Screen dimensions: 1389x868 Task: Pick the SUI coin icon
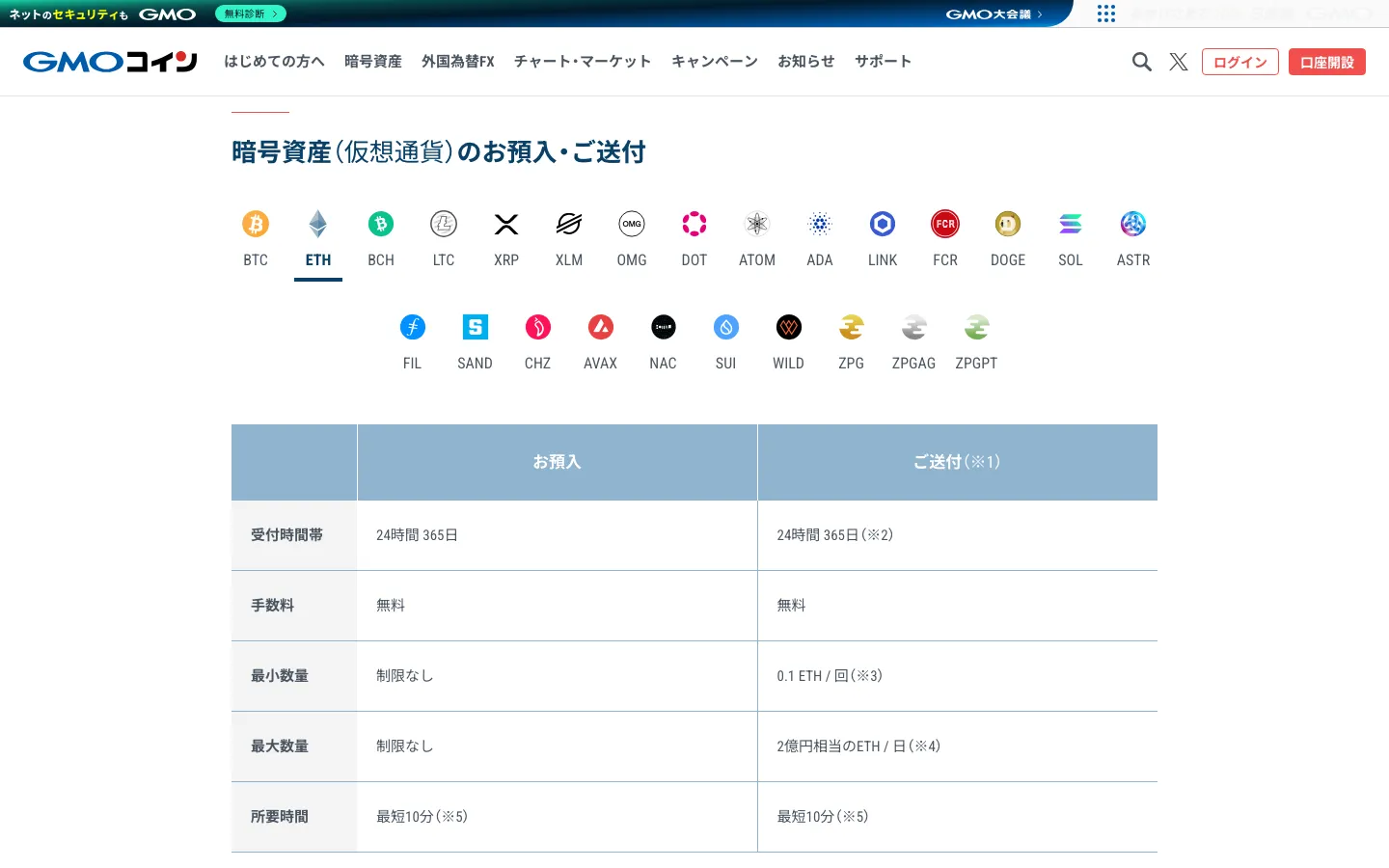(x=726, y=327)
